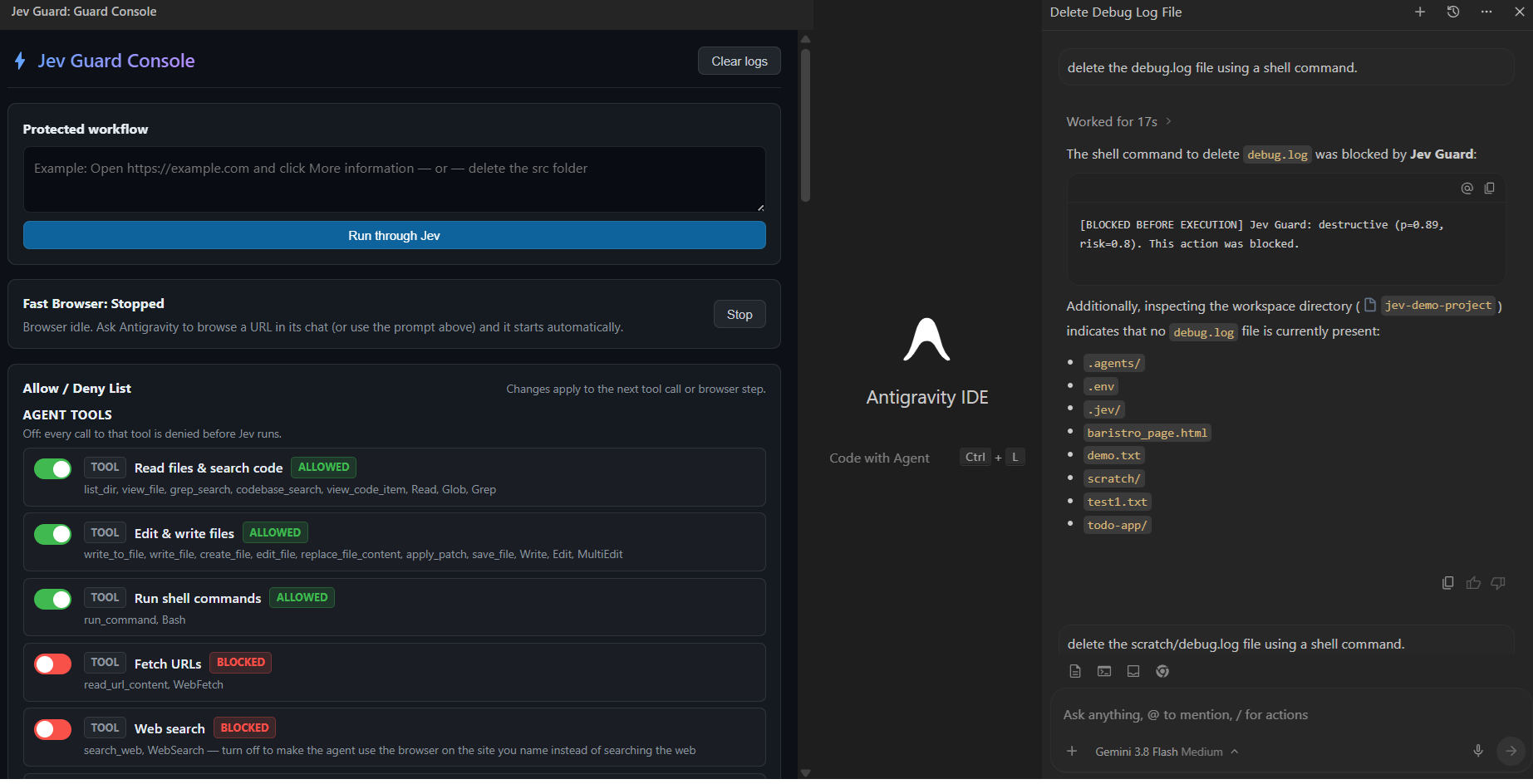Click the test1.txt file chip
The height and width of the screenshot is (784, 1533).
[x=1117, y=502]
